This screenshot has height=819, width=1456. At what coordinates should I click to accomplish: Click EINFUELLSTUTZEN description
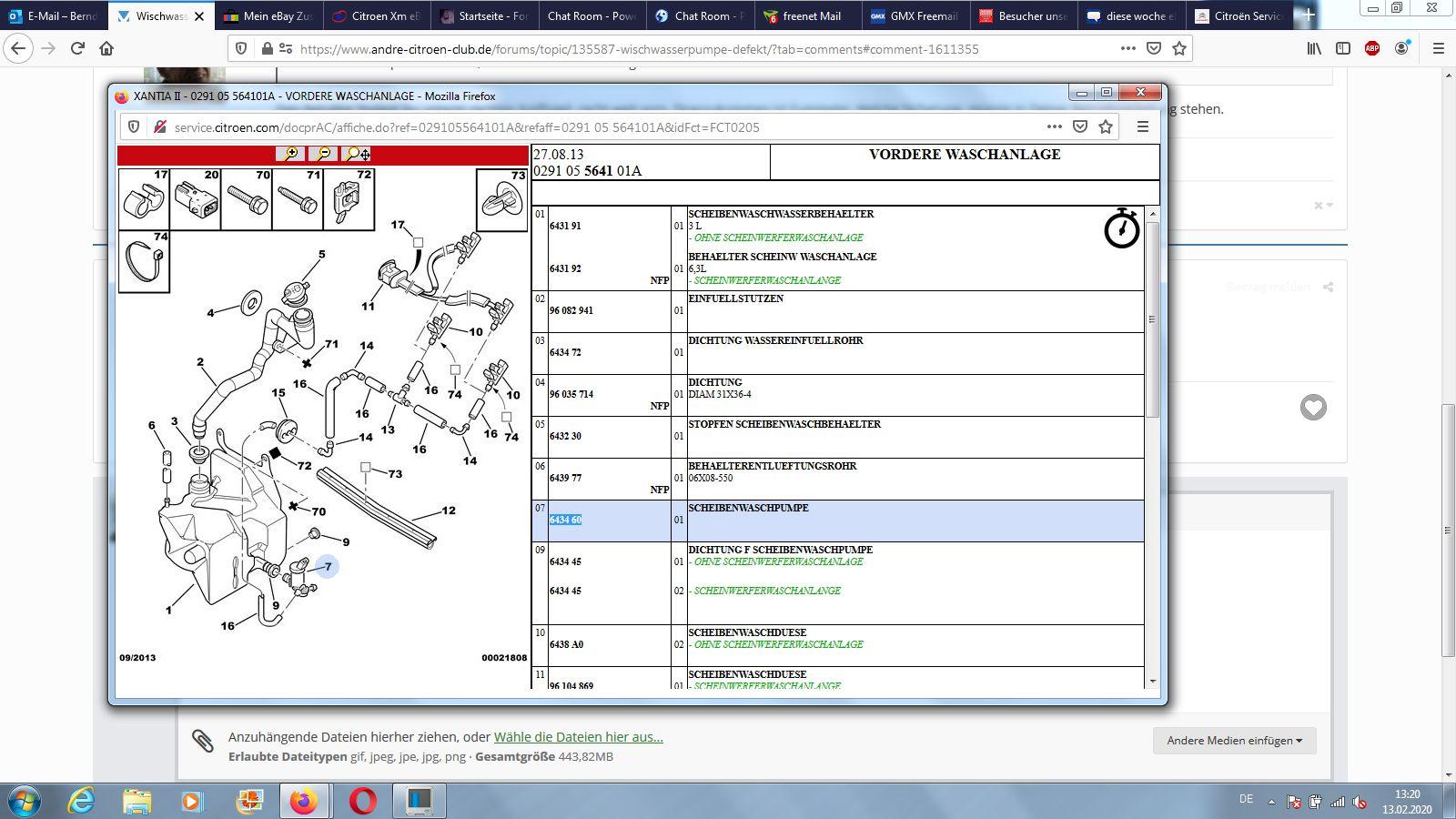point(735,298)
